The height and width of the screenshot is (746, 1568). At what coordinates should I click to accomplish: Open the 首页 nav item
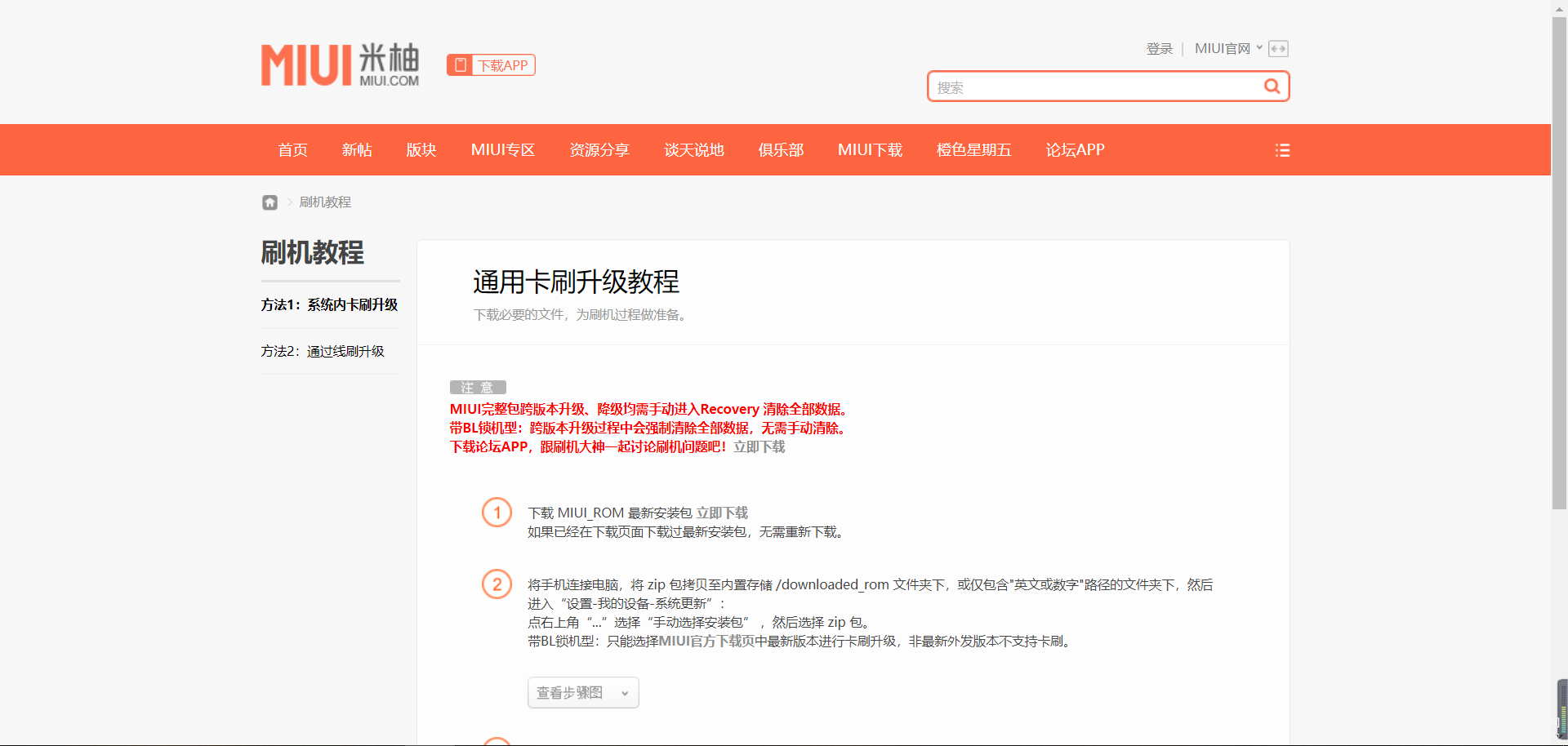coord(292,150)
